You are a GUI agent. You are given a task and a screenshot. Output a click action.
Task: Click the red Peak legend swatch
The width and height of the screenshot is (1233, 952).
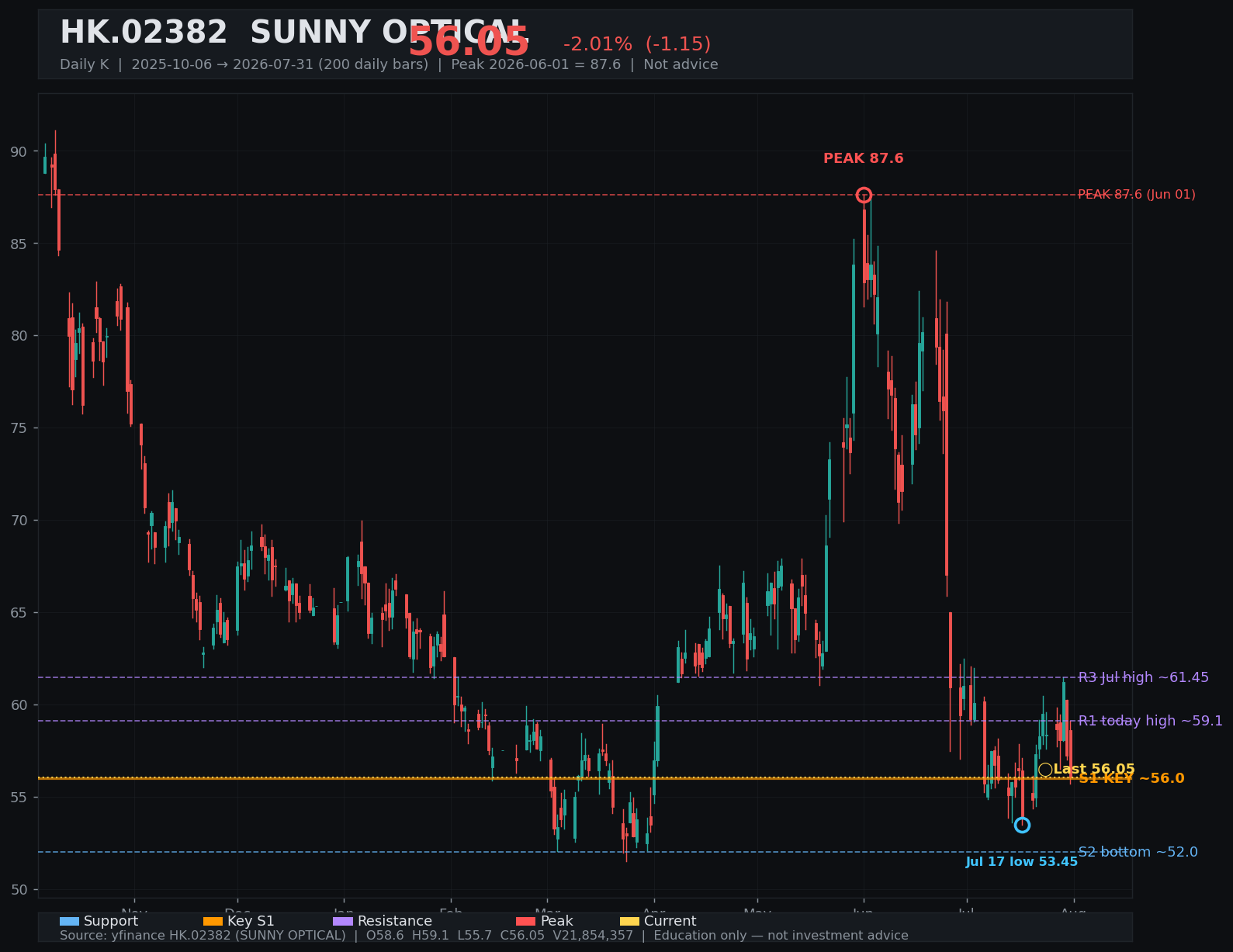pyautogui.click(x=526, y=922)
